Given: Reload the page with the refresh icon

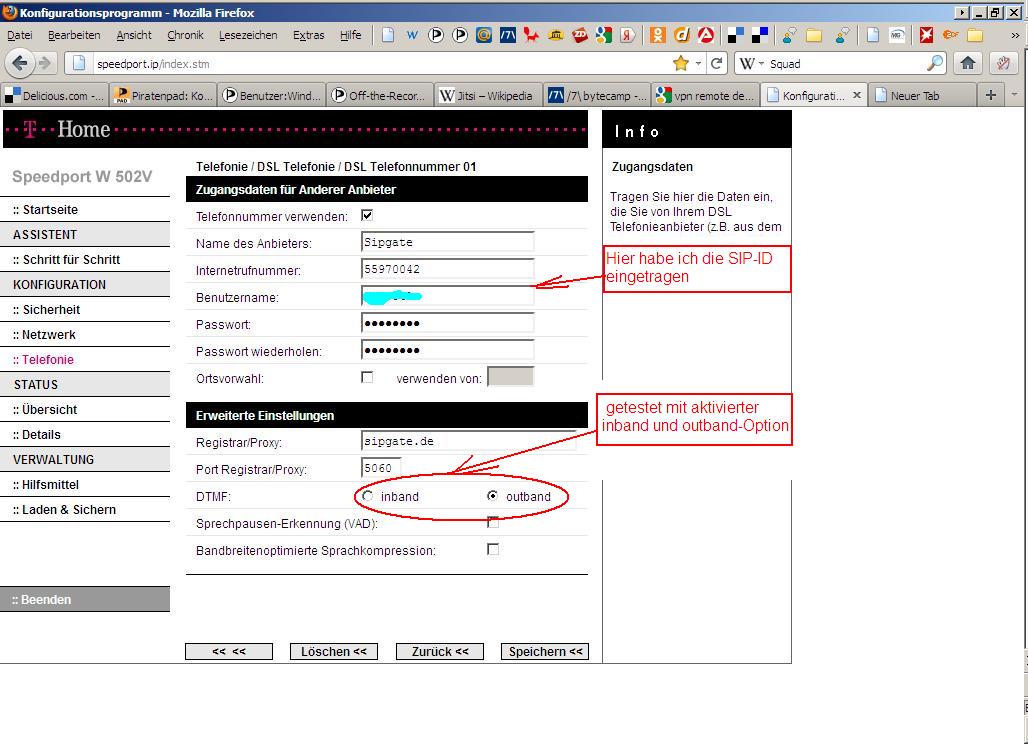Looking at the screenshot, I should [x=716, y=63].
